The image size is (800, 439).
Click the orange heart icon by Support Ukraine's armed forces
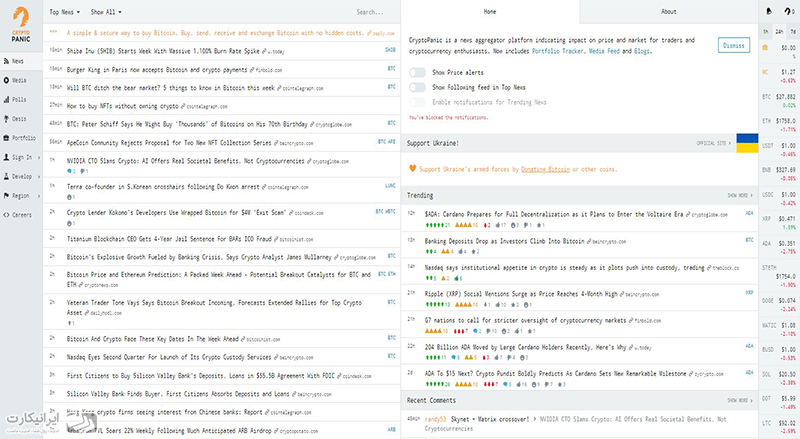click(412, 168)
